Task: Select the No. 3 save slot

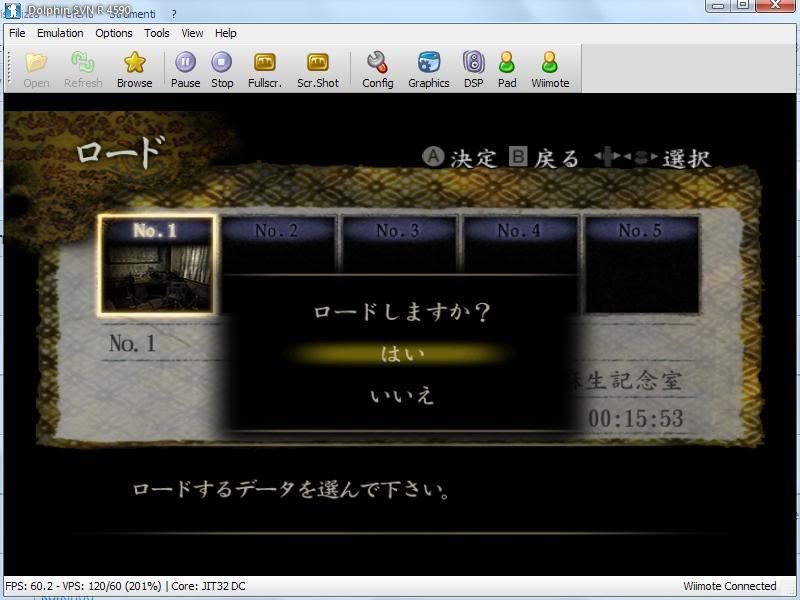Action: (399, 245)
